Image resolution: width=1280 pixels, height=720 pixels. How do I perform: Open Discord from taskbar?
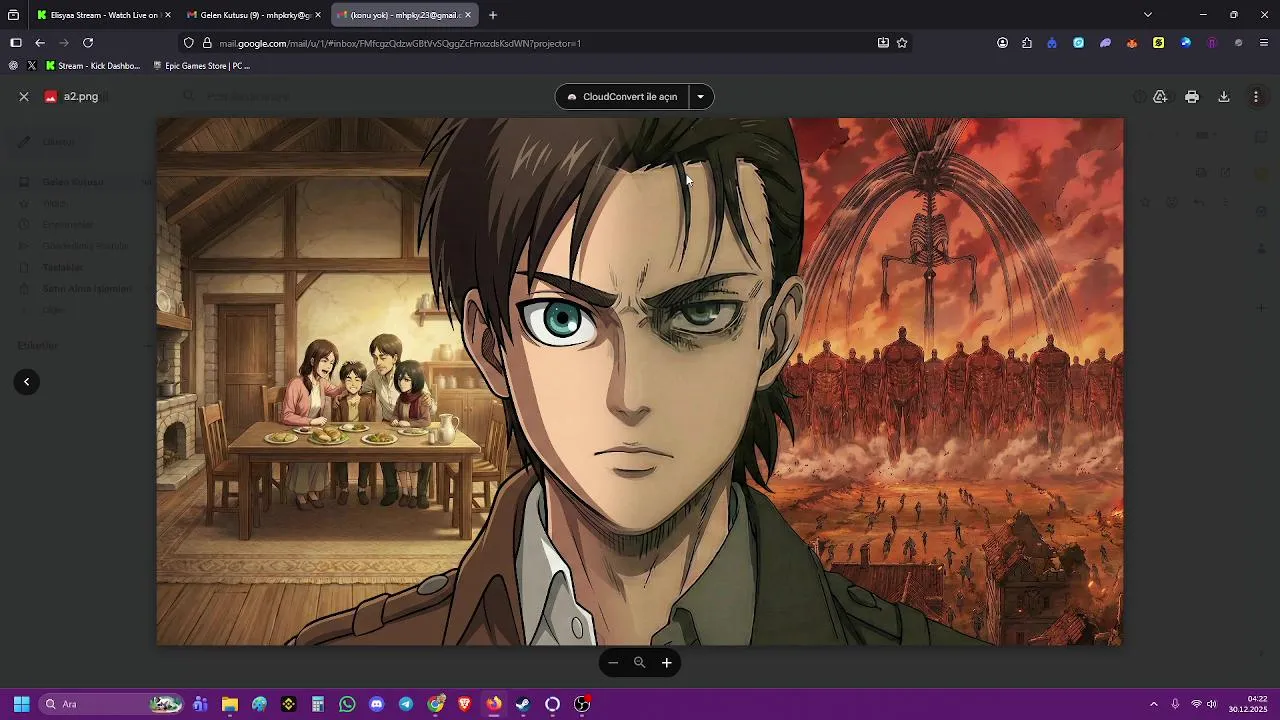[x=376, y=704]
